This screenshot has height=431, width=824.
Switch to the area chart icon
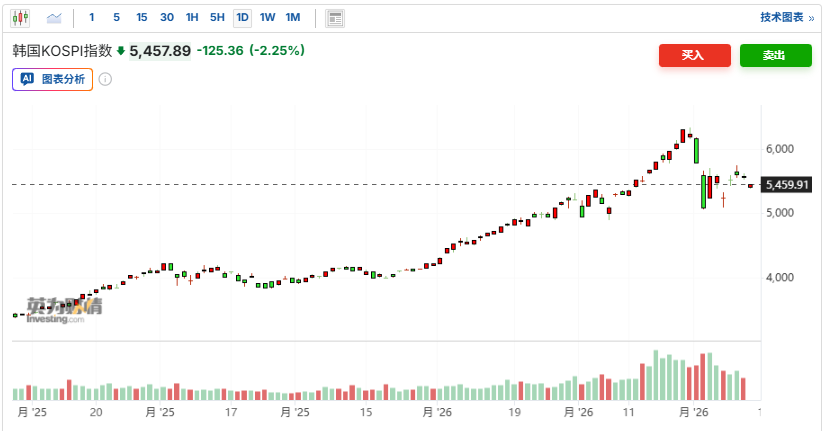(x=54, y=18)
